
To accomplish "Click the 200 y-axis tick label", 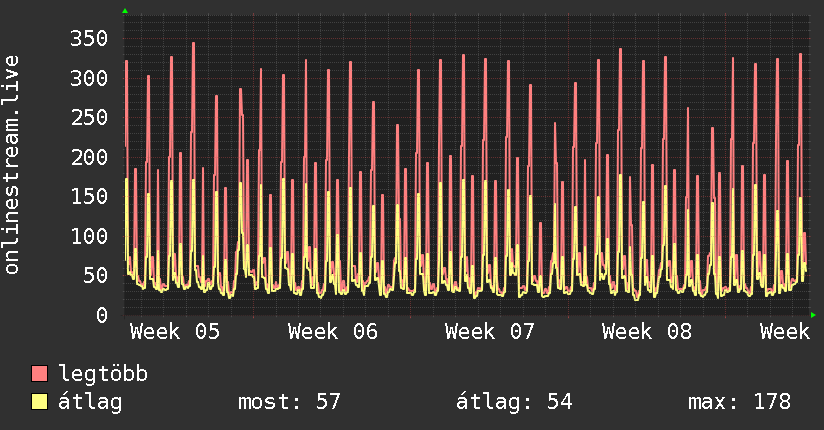I will [x=88, y=157].
